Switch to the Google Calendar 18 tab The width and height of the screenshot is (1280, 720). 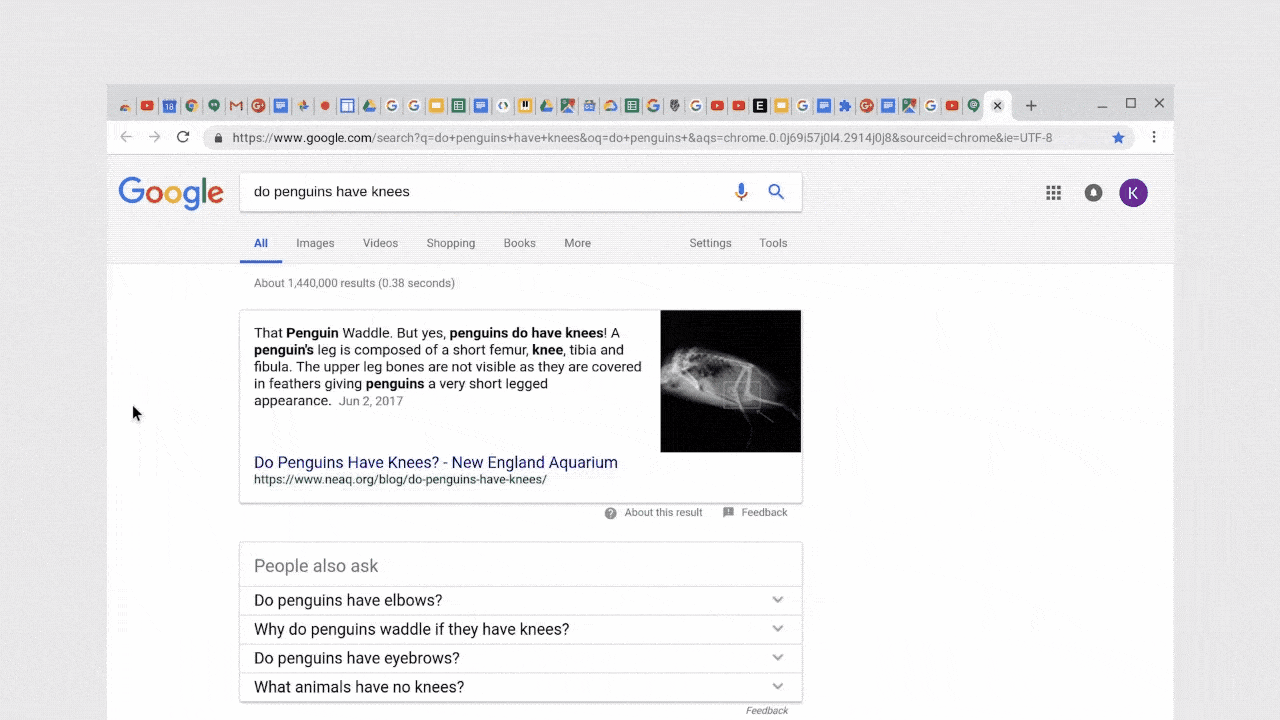point(170,106)
